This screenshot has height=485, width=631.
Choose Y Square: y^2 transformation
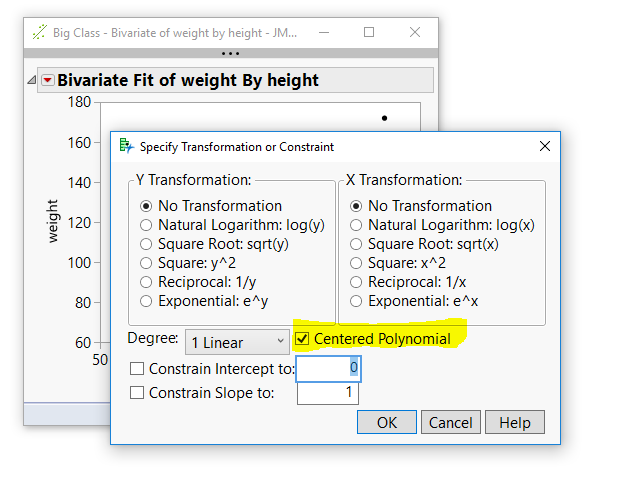point(147,263)
